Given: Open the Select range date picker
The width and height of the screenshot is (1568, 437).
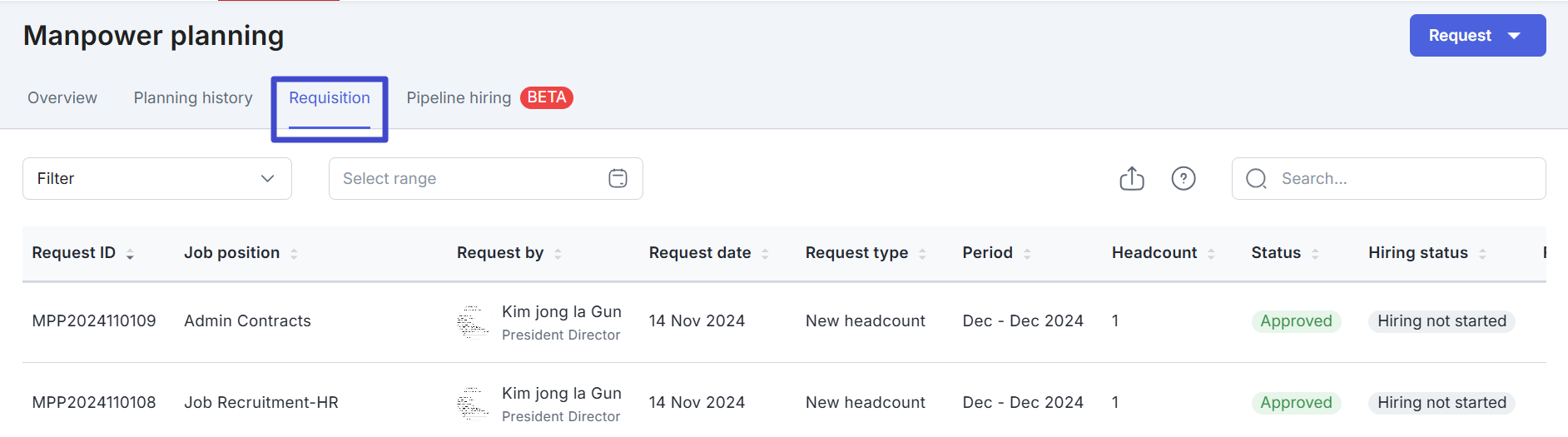Looking at the screenshot, I should coord(470,179).
